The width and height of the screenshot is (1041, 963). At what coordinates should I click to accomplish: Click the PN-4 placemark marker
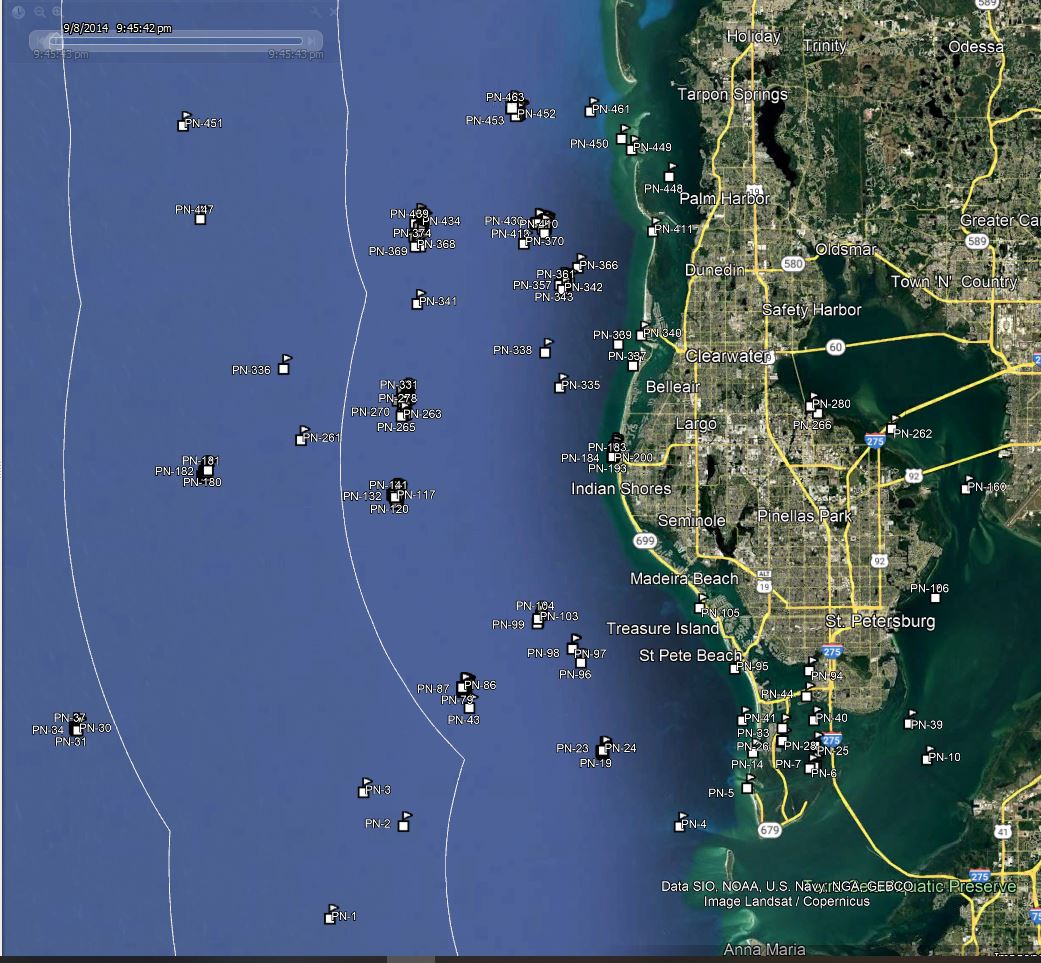682,823
